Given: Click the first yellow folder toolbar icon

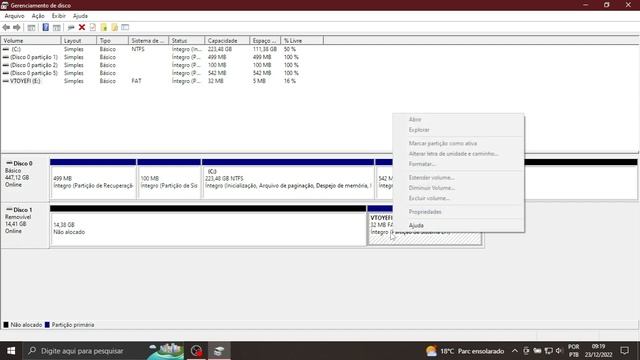Looking at the screenshot, I should tap(104, 27).
